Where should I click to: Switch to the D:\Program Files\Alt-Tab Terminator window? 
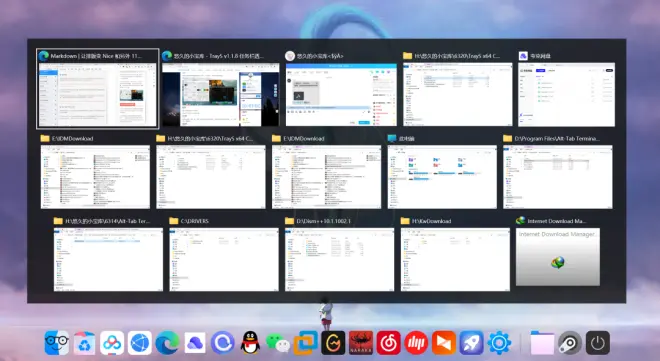click(x=558, y=172)
